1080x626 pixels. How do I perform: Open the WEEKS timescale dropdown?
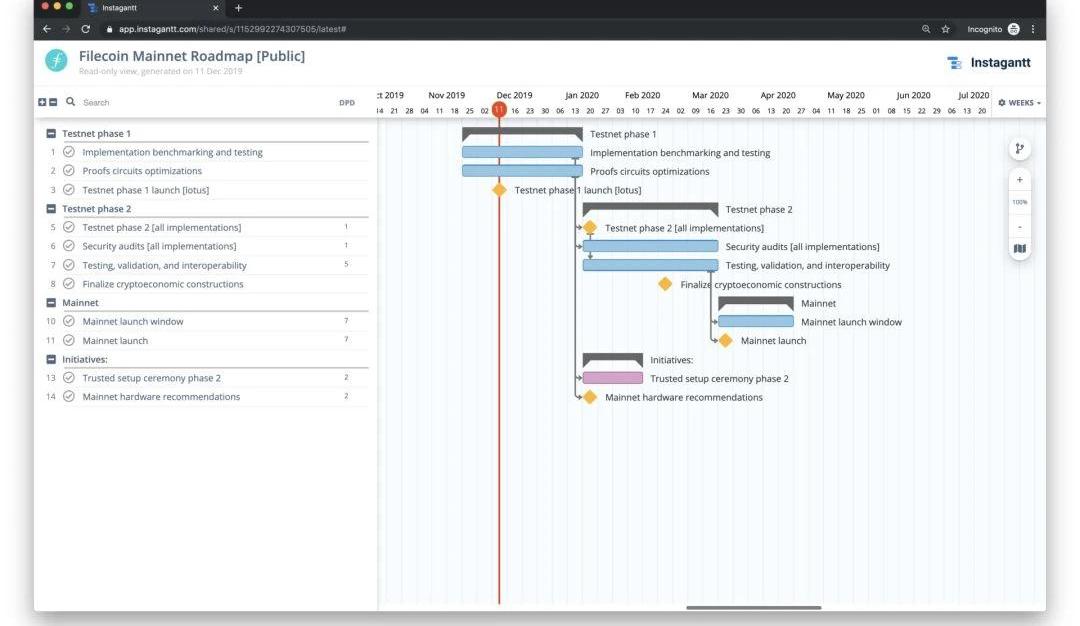click(1019, 103)
